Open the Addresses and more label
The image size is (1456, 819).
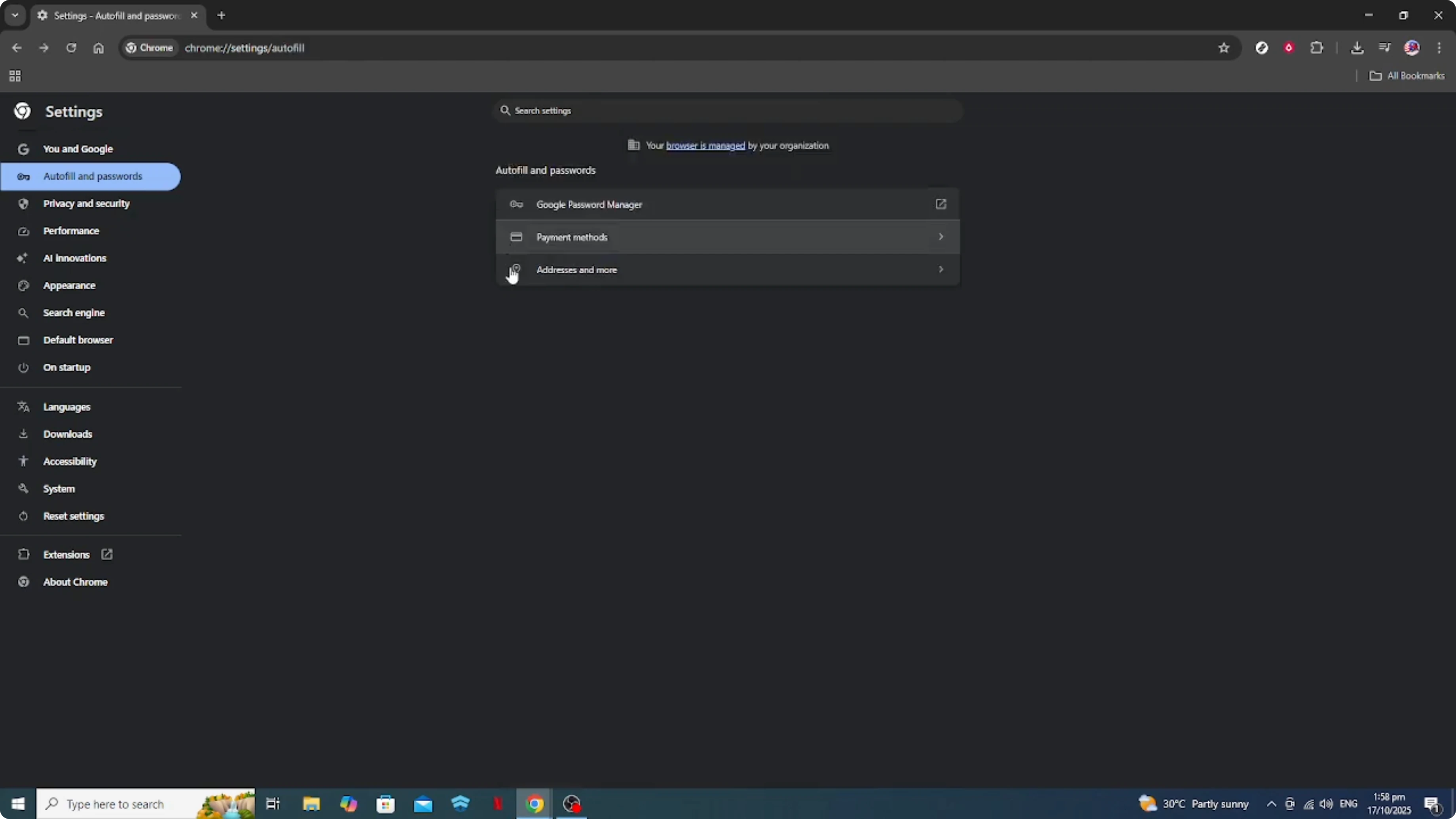click(576, 270)
